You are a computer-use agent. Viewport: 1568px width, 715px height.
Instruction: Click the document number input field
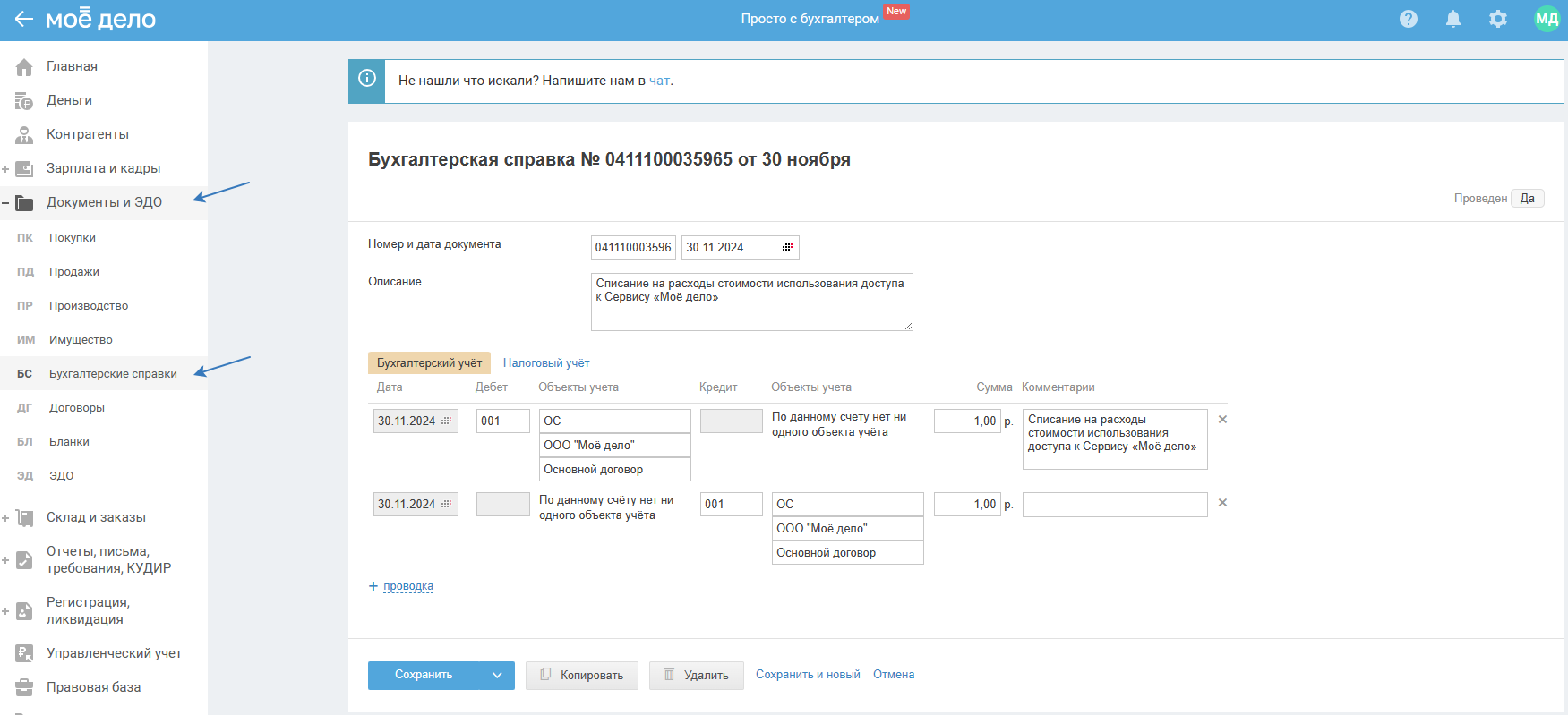point(633,247)
